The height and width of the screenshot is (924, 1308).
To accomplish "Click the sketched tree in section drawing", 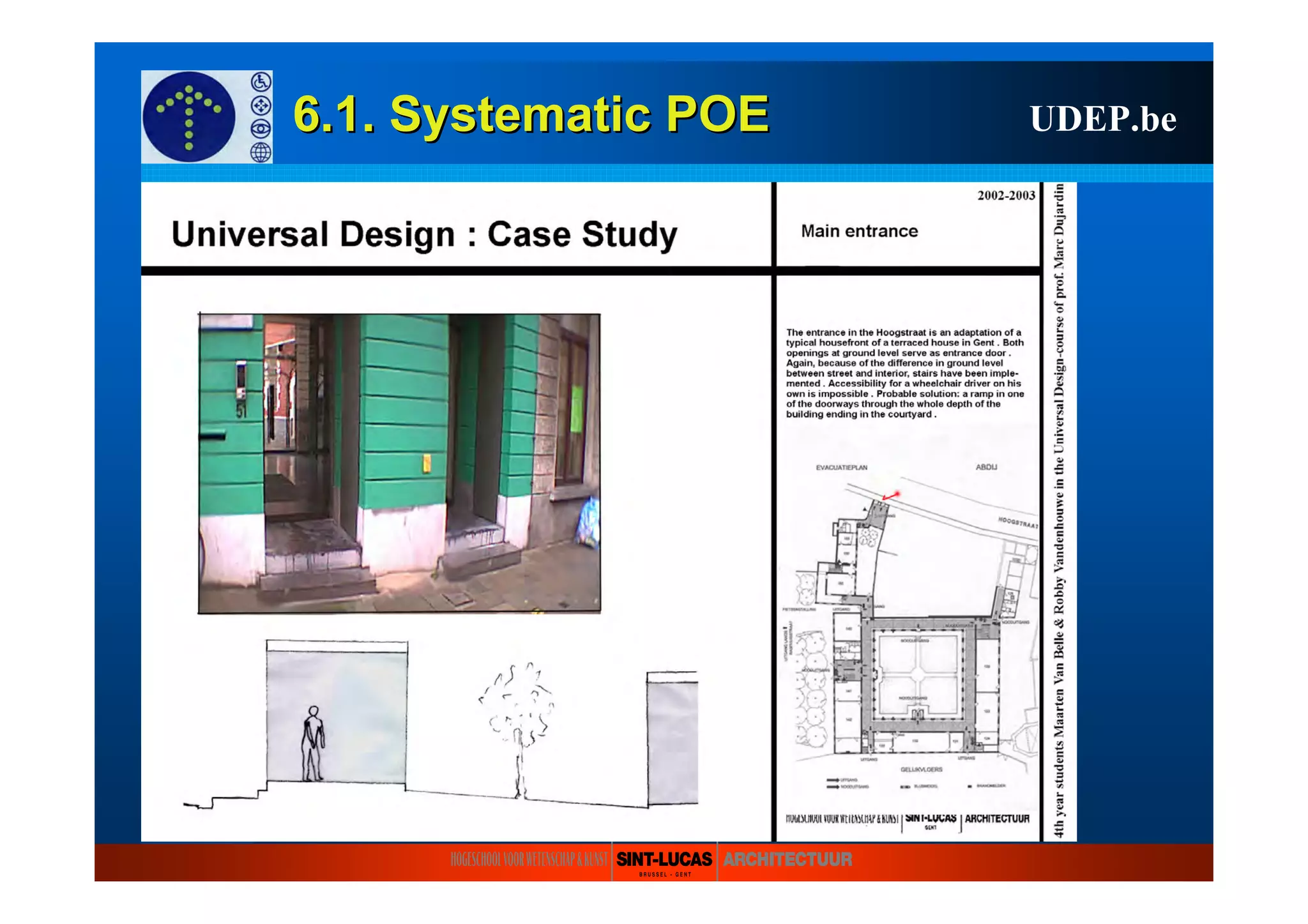I will tap(517, 729).
